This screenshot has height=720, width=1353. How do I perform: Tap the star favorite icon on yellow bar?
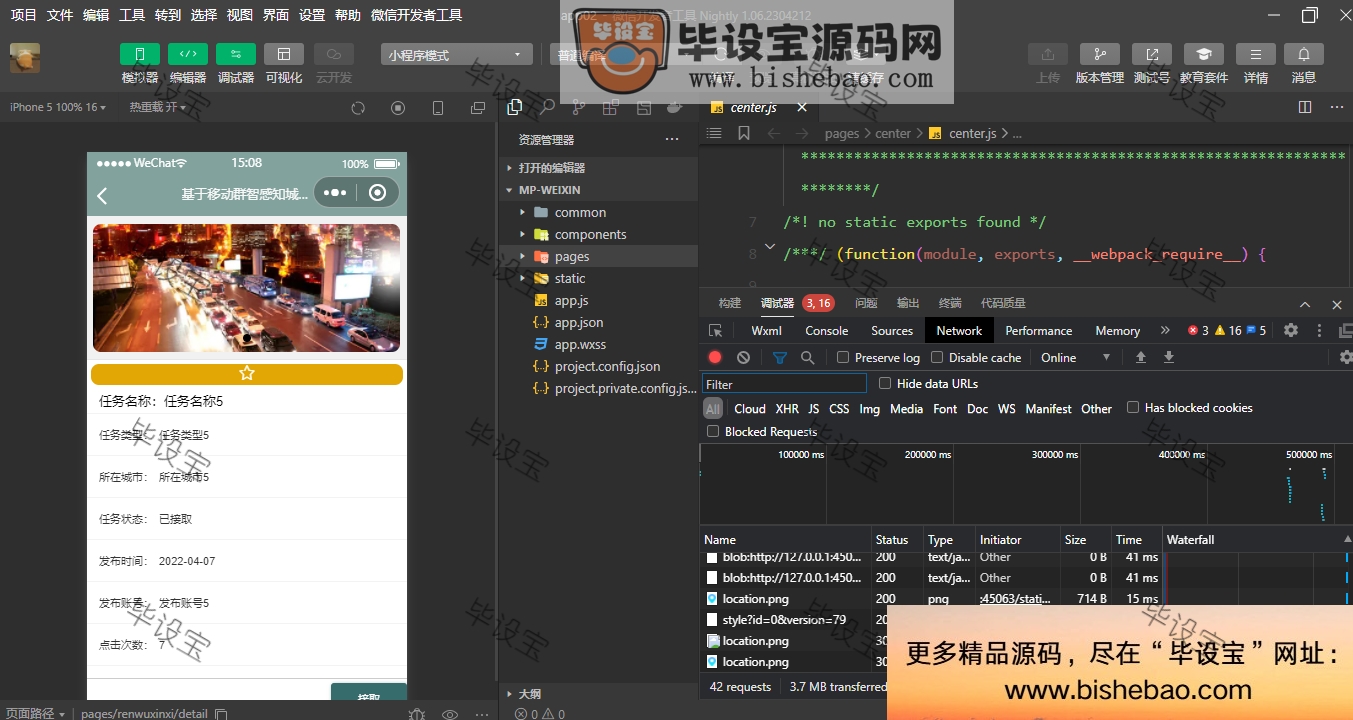point(247,373)
